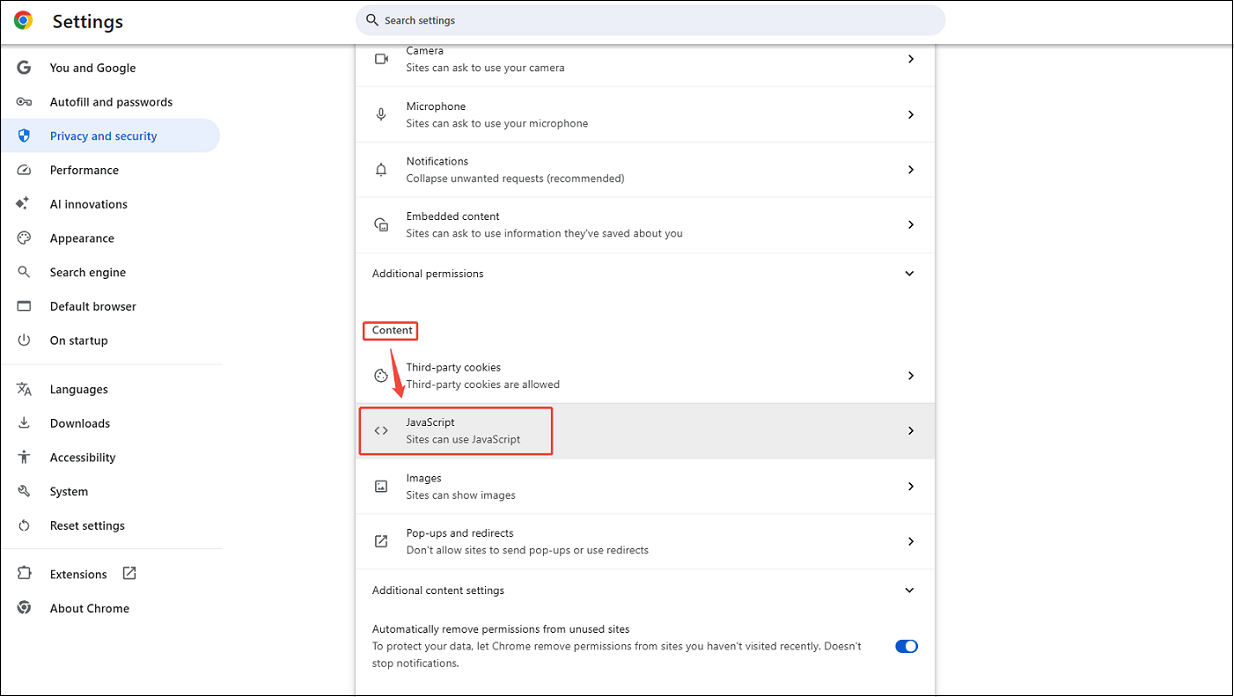Open the Downloads settings section
The image size is (1234, 697).
(79, 422)
